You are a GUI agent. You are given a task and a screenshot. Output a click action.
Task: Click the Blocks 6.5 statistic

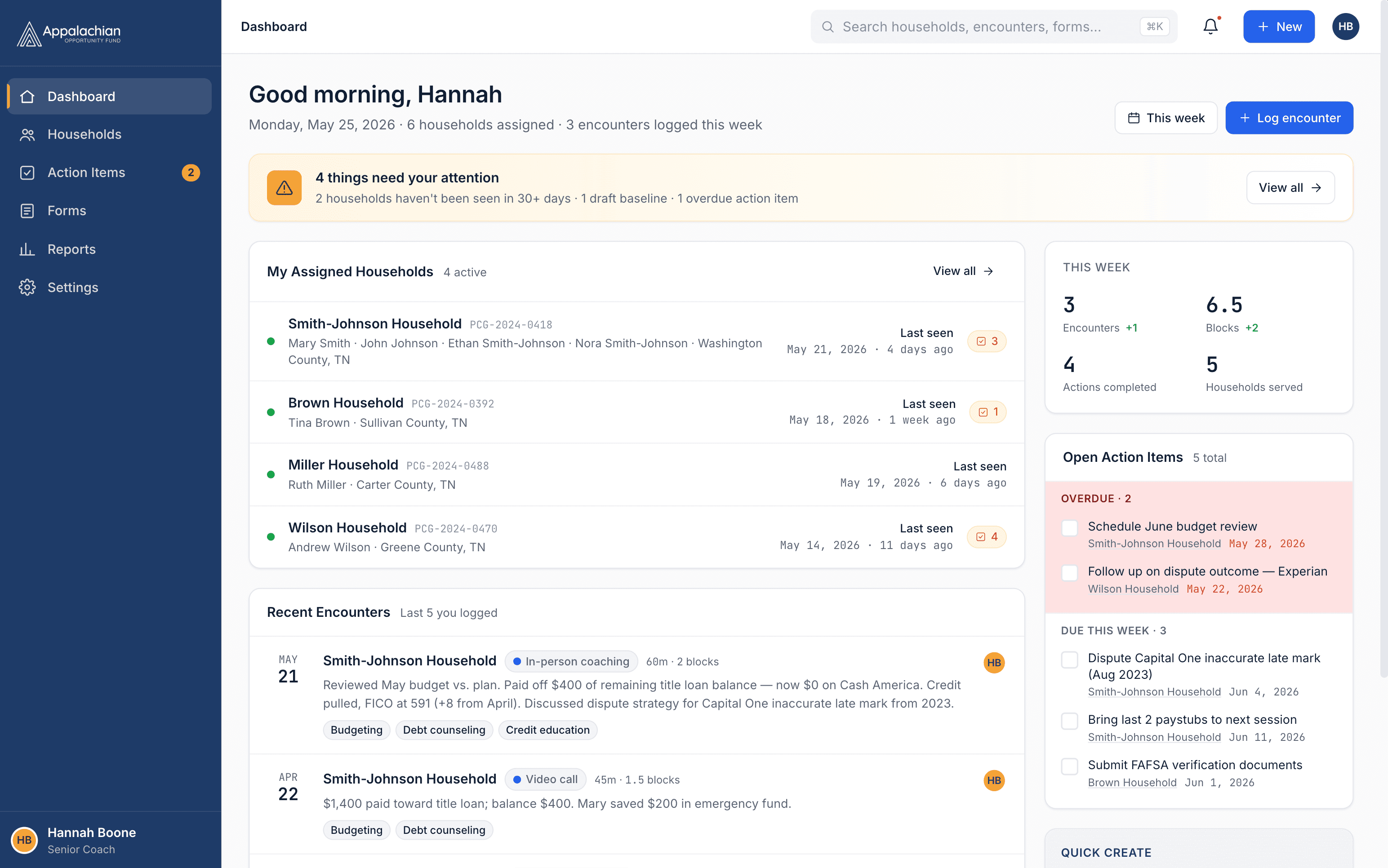click(1232, 314)
